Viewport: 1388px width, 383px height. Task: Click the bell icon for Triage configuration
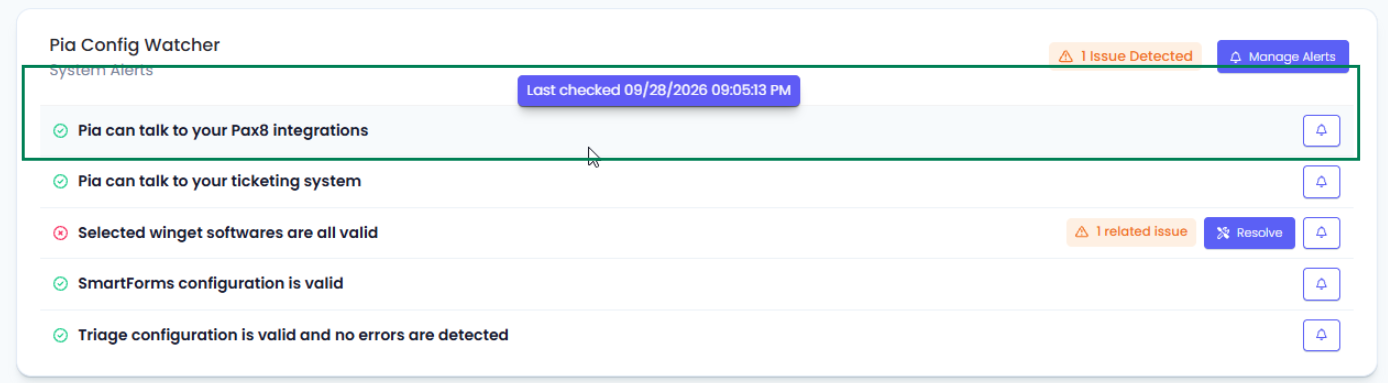click(x=1321, y=335)
